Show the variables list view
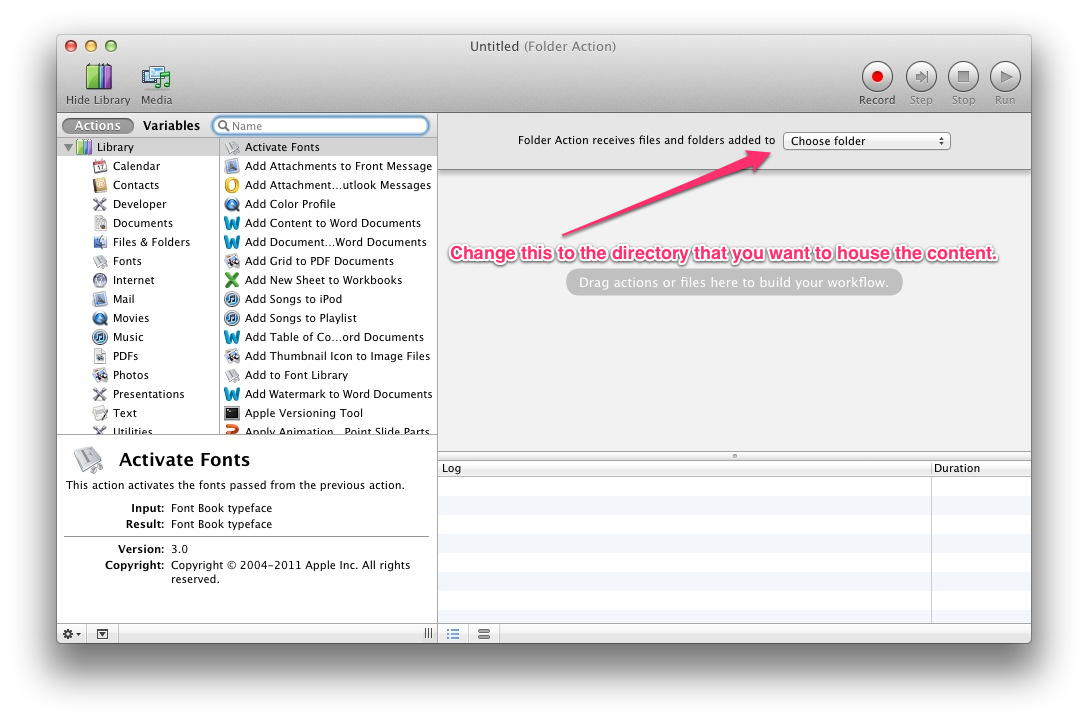This screenshot has height=722, width=1088. pos(484,634)
